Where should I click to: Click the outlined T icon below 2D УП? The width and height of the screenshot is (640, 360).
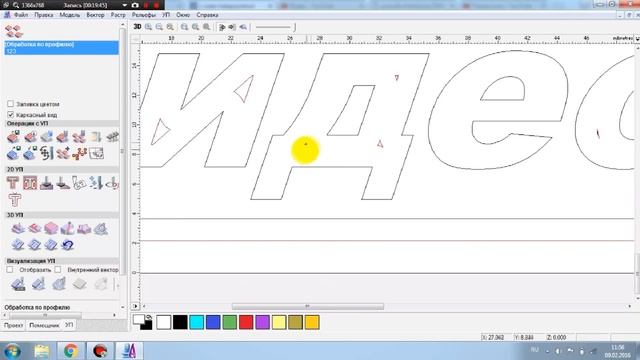14,200
